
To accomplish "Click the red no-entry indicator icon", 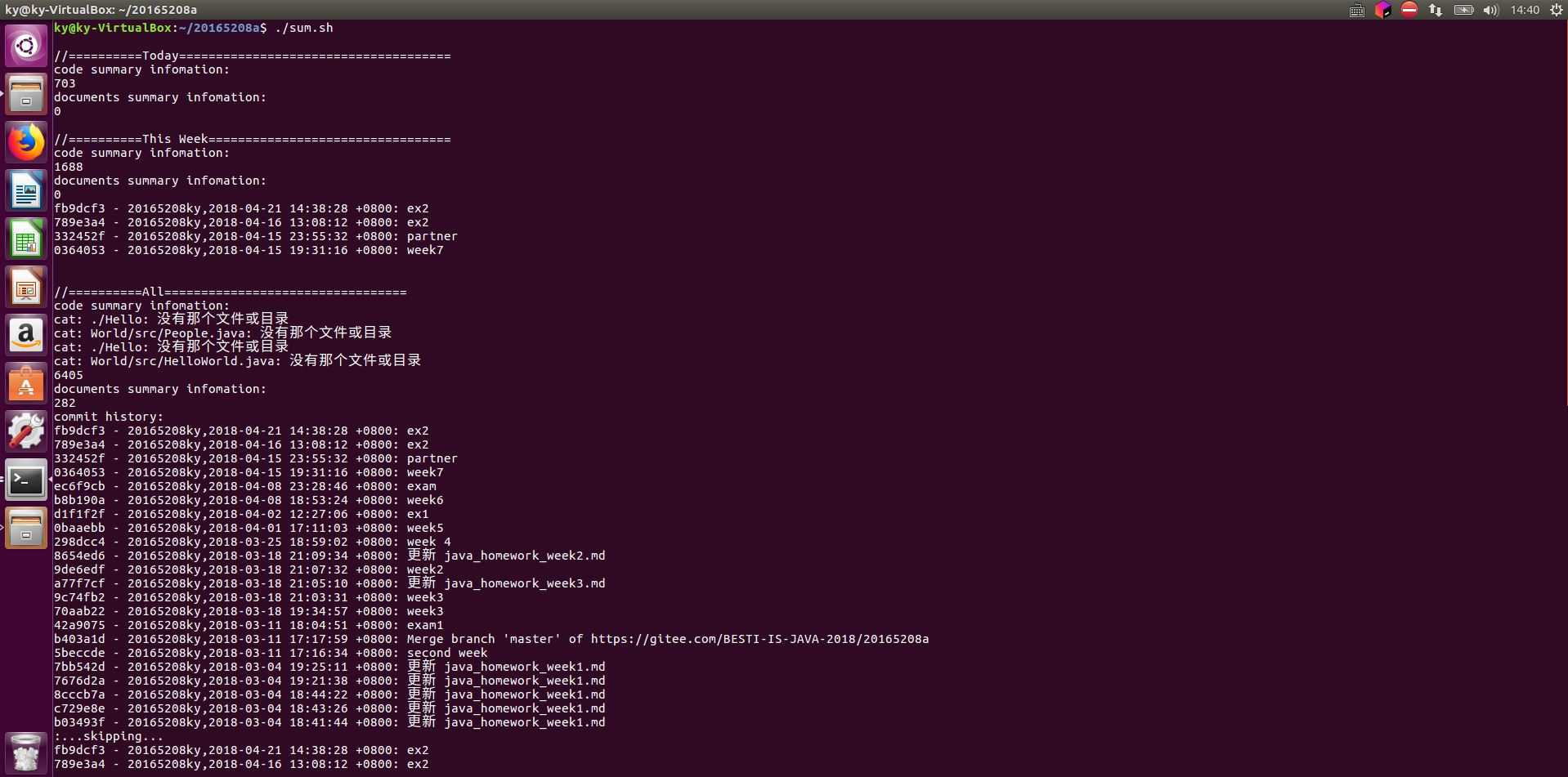I will pos(1409,10).
